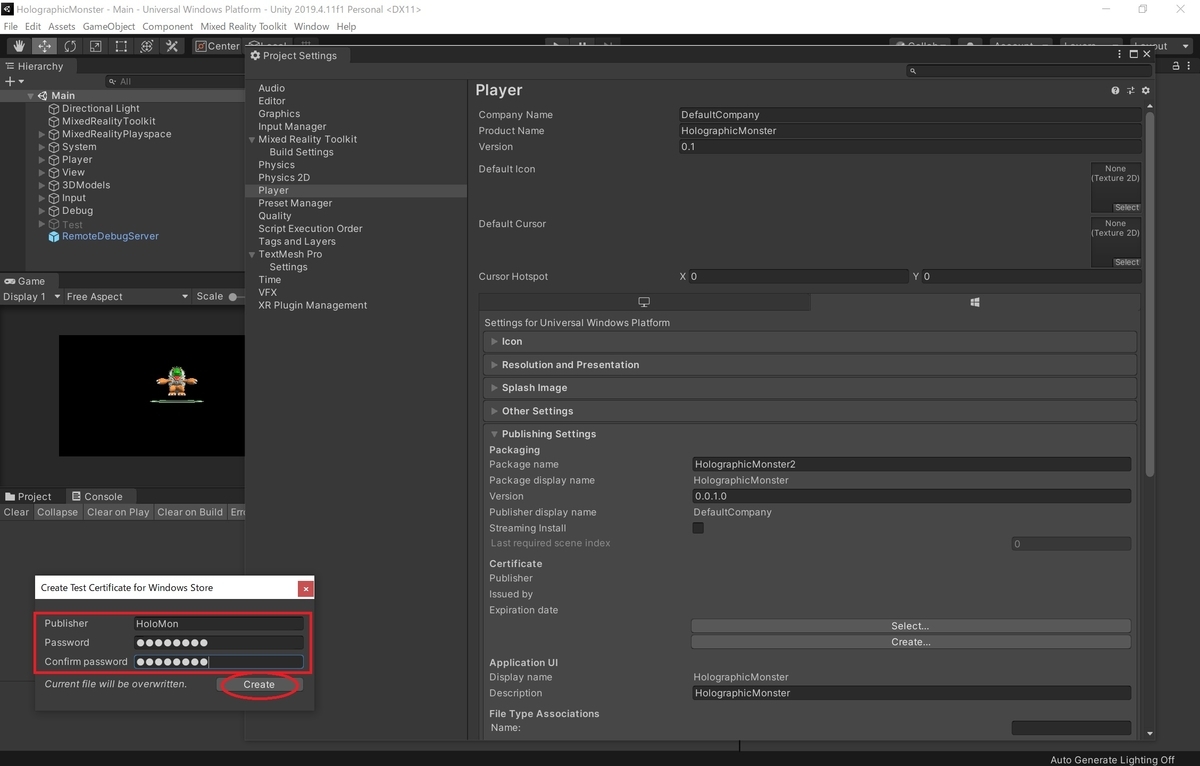Collapse Mixed Reality Toolkit settings category
Viewport: 1200px width, 766px height.
(252, 140)
